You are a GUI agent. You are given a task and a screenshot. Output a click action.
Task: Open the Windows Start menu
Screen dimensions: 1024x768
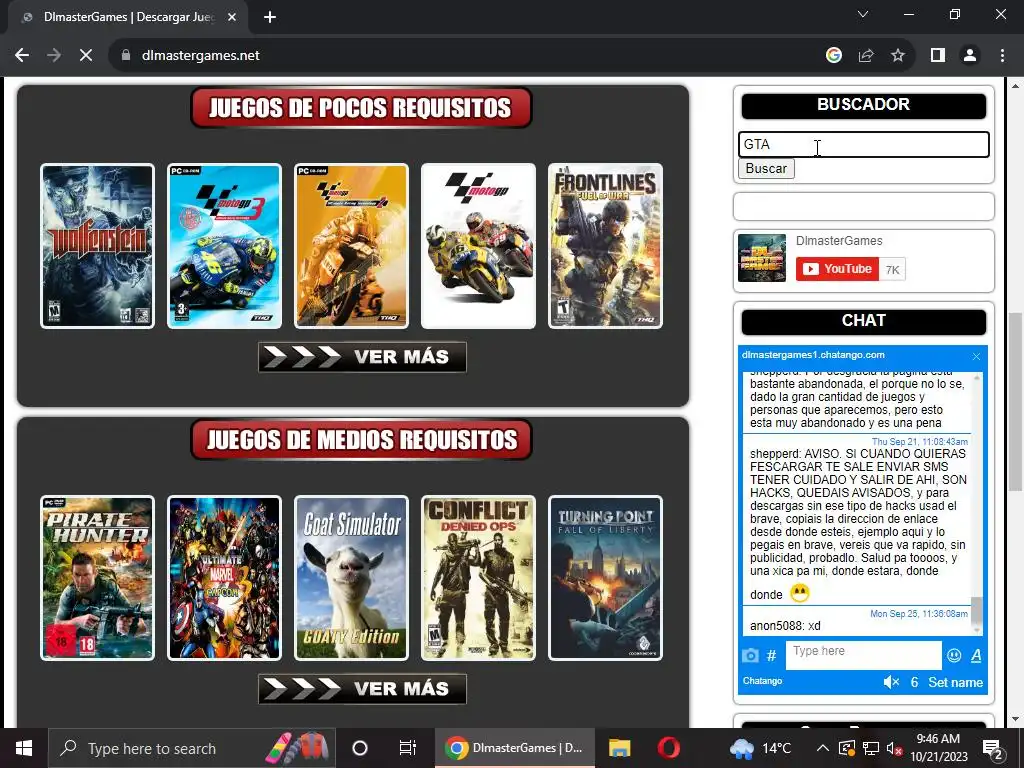(24, 748)
